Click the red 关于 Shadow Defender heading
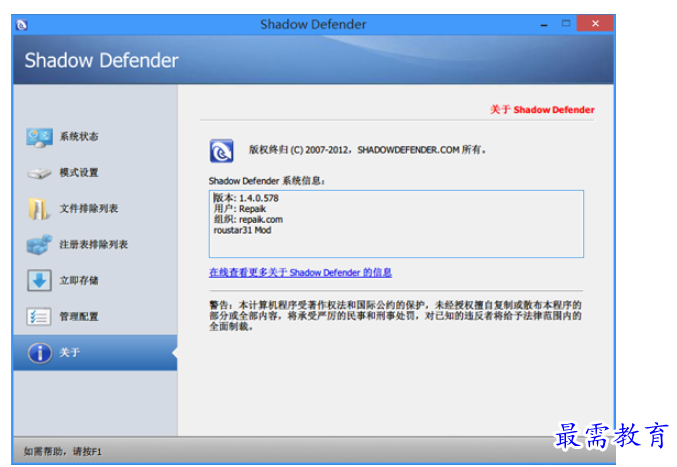This screenshot has width=677, height=467. 542,110
